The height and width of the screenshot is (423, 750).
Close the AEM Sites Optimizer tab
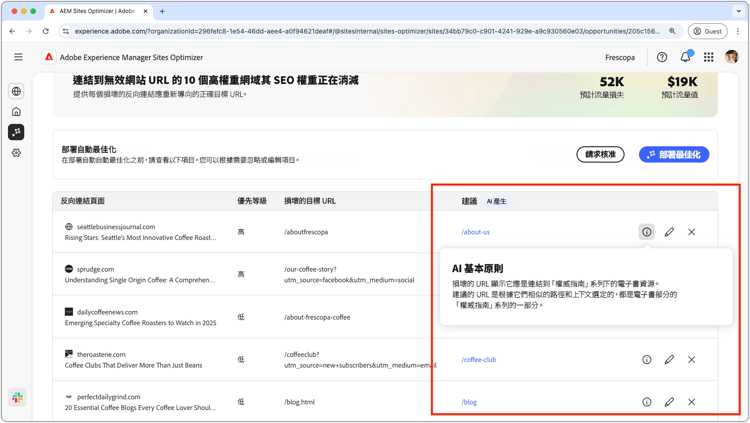(146, 11)
